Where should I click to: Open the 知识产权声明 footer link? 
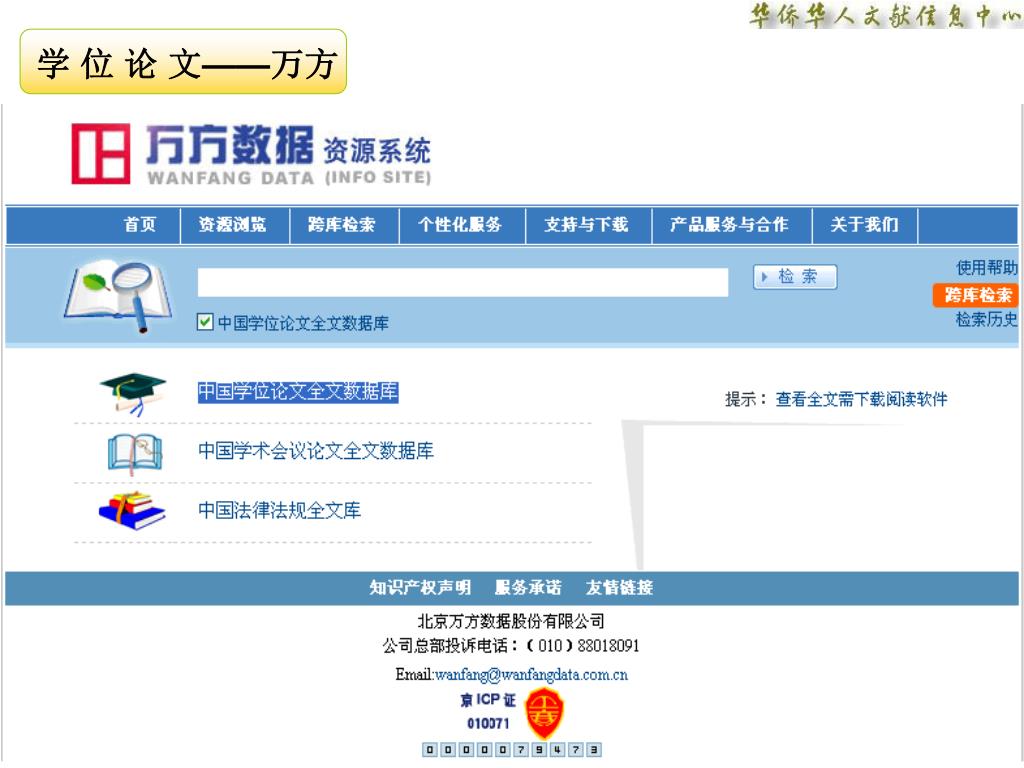coord(420,588)
